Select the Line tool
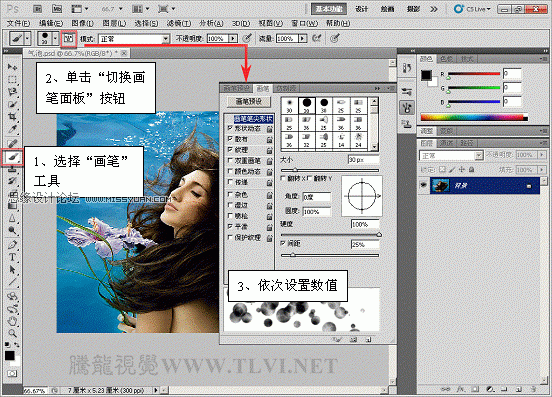The width and height of the screenshot is (552, 397). pyautogui.click(x=12, y=282)
